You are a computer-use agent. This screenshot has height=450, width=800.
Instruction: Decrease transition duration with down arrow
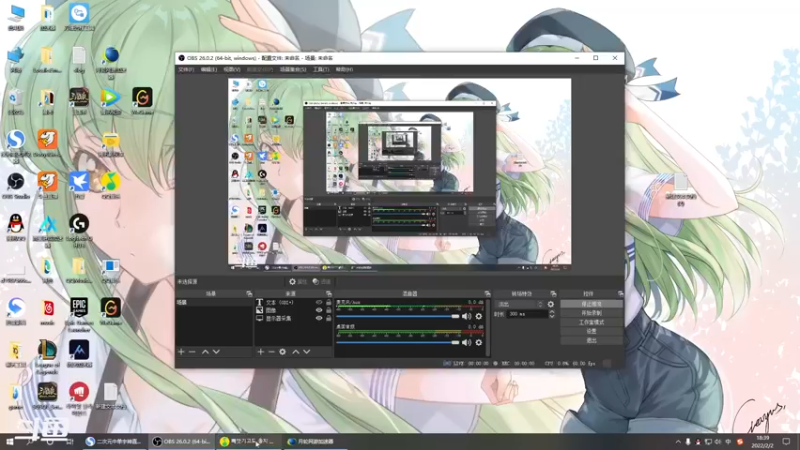point(552,317)
